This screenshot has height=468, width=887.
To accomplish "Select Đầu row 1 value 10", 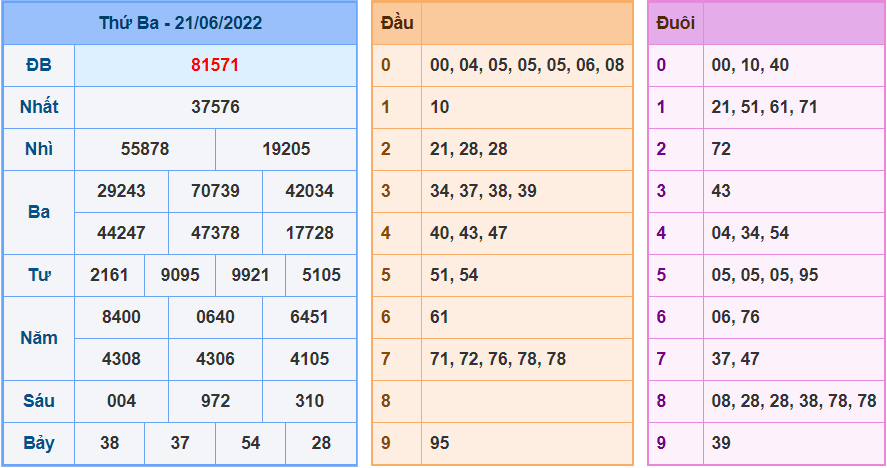I will [x=440, y=107].
